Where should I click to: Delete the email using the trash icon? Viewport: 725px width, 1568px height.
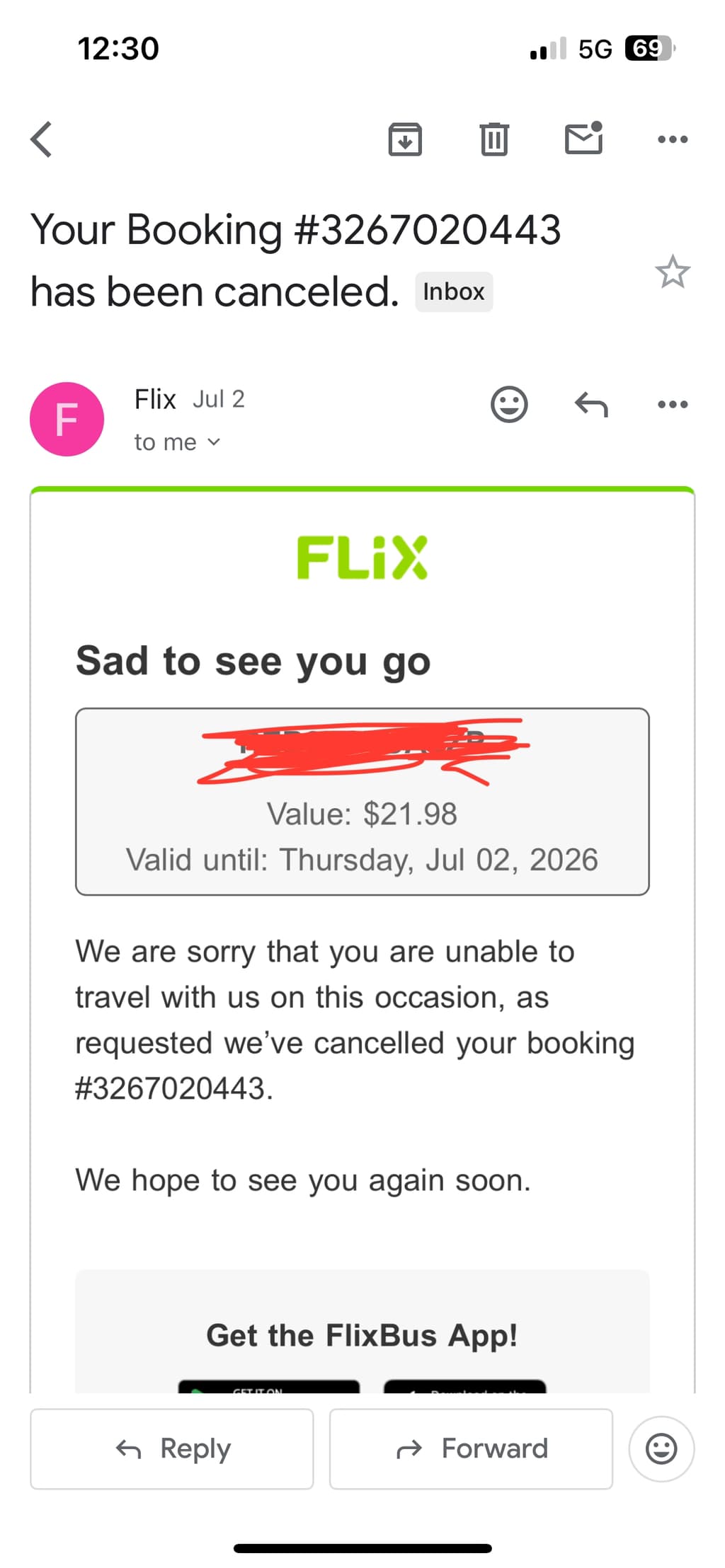coord(494,139)
